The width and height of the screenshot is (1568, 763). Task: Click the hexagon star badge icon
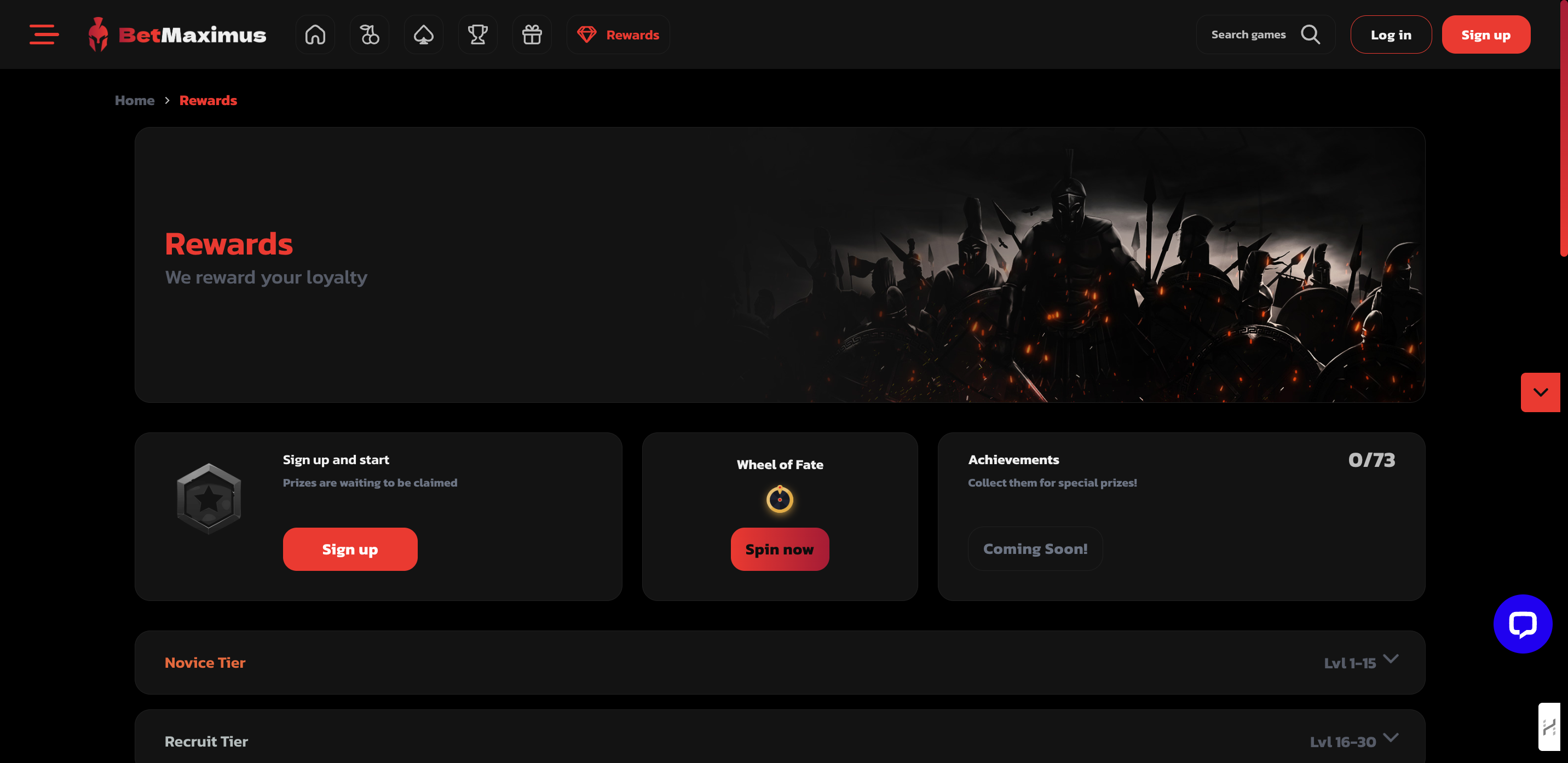209,498
